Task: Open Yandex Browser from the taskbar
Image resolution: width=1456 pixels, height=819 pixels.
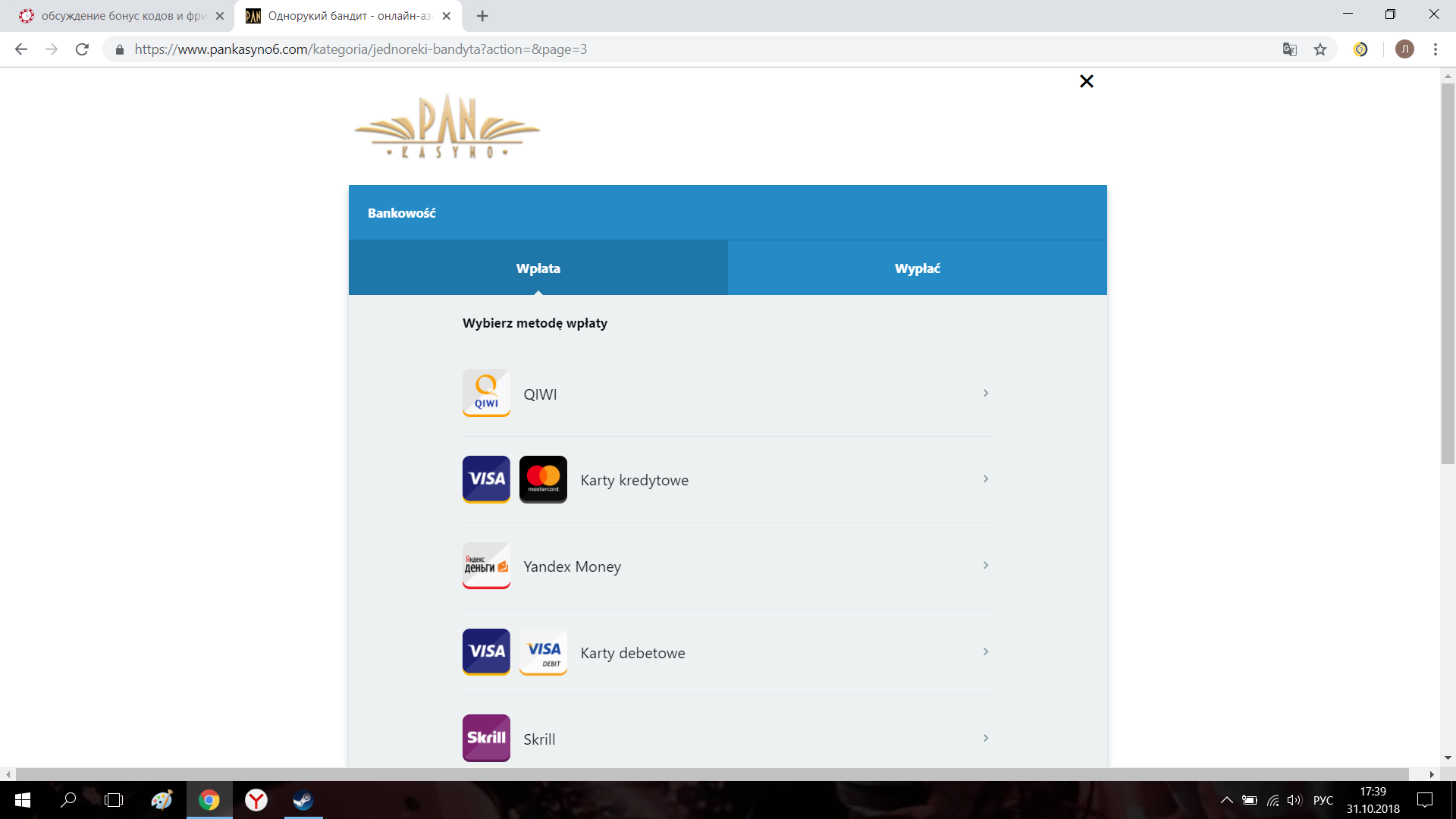Action: [x=256, y=800]
